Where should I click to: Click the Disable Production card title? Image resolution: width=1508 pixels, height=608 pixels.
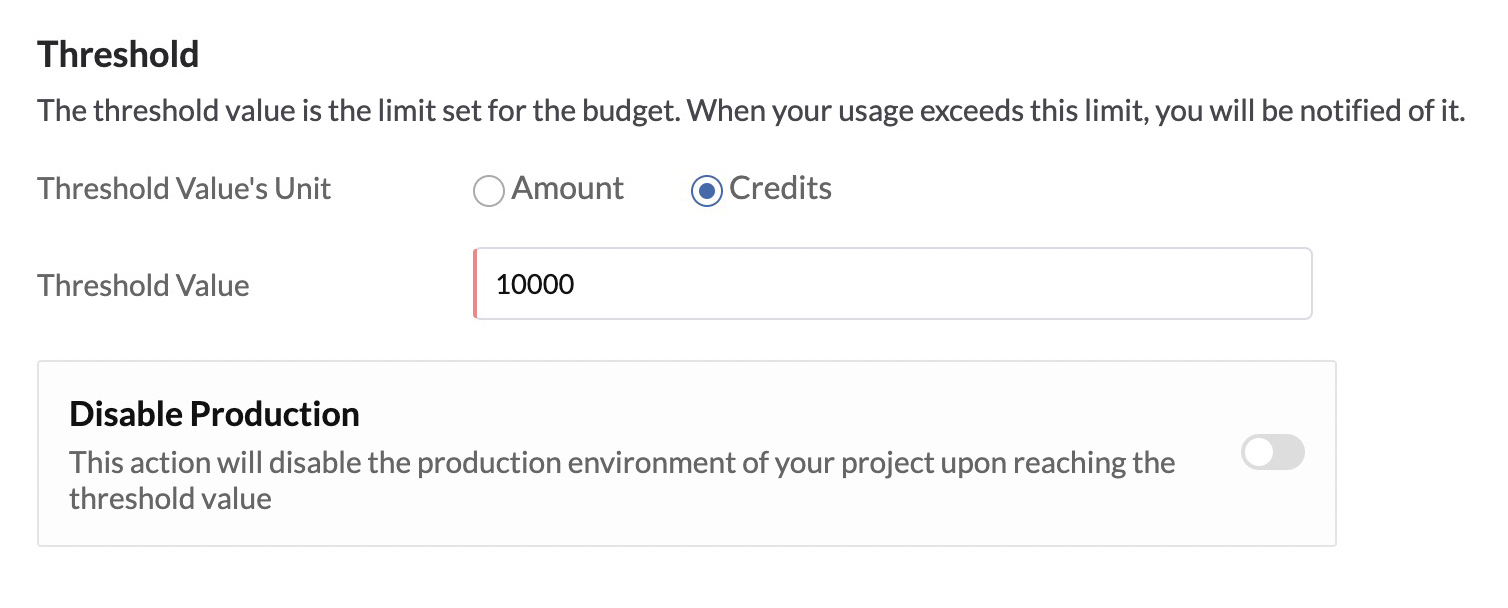pos(213,413)
